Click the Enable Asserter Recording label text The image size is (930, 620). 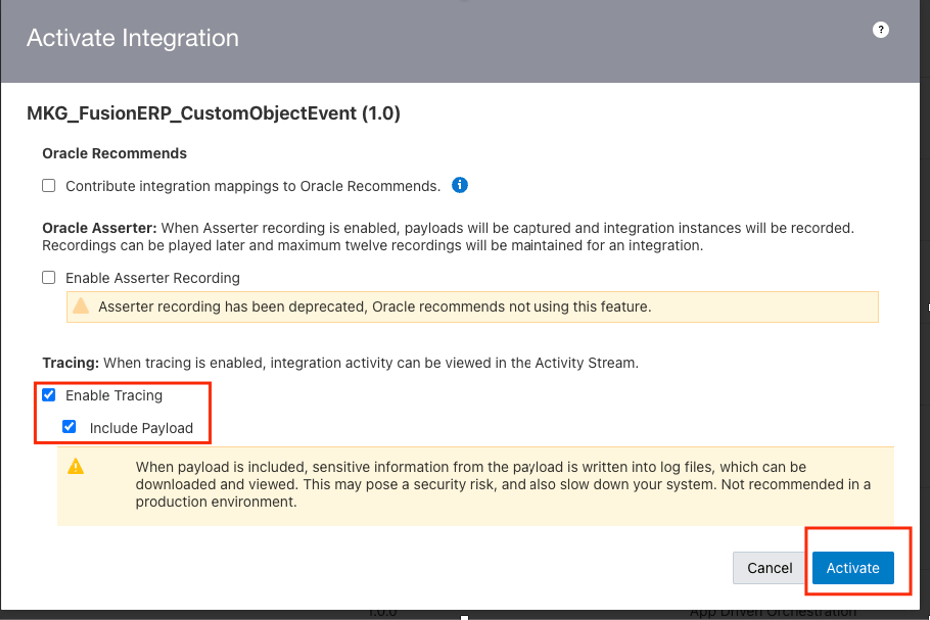pyautogui.click(x=153, y=278)
